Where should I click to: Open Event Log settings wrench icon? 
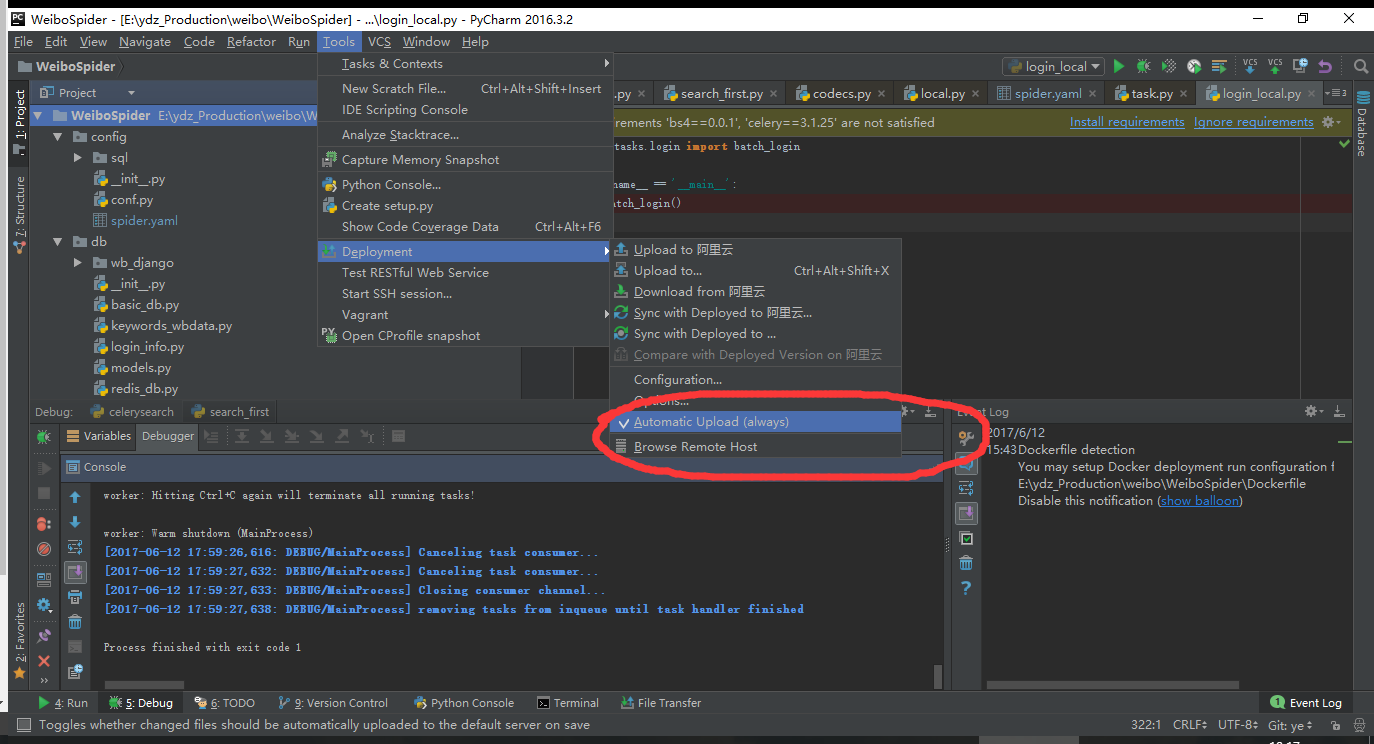point(966,438)
